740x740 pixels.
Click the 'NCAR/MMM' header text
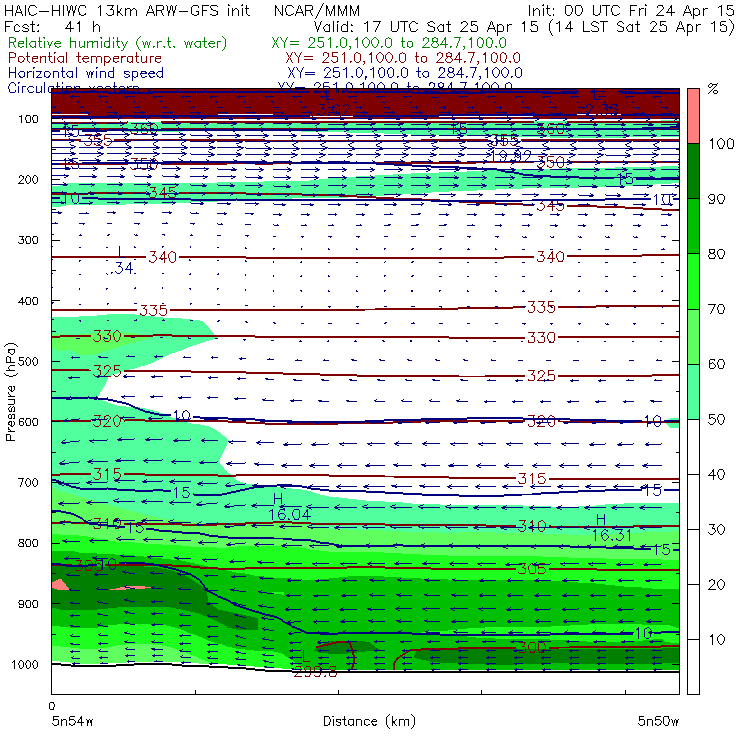pyautogui.click(x=317, y=11)
